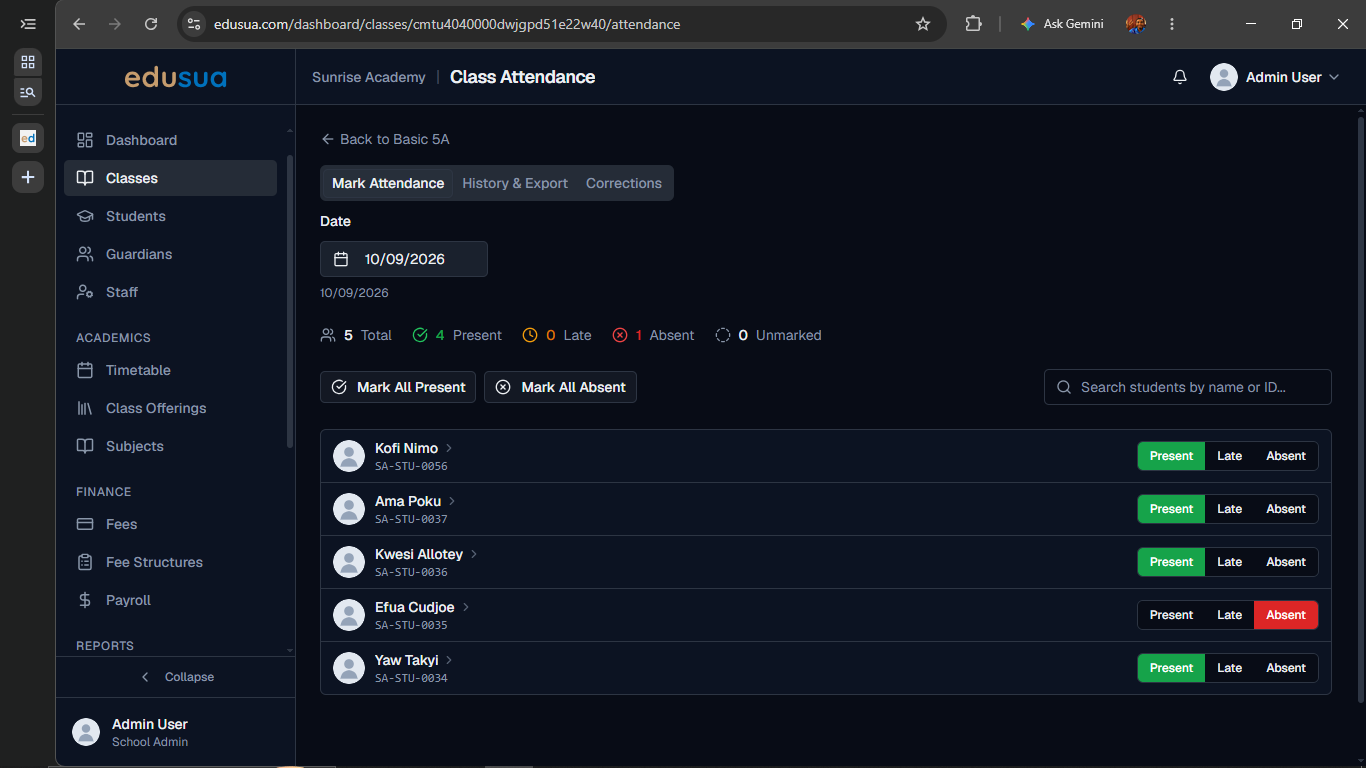This screenshot has height=768, width=1366.
Task: Open Subjects in sidebar
Action: coord(170,446)
